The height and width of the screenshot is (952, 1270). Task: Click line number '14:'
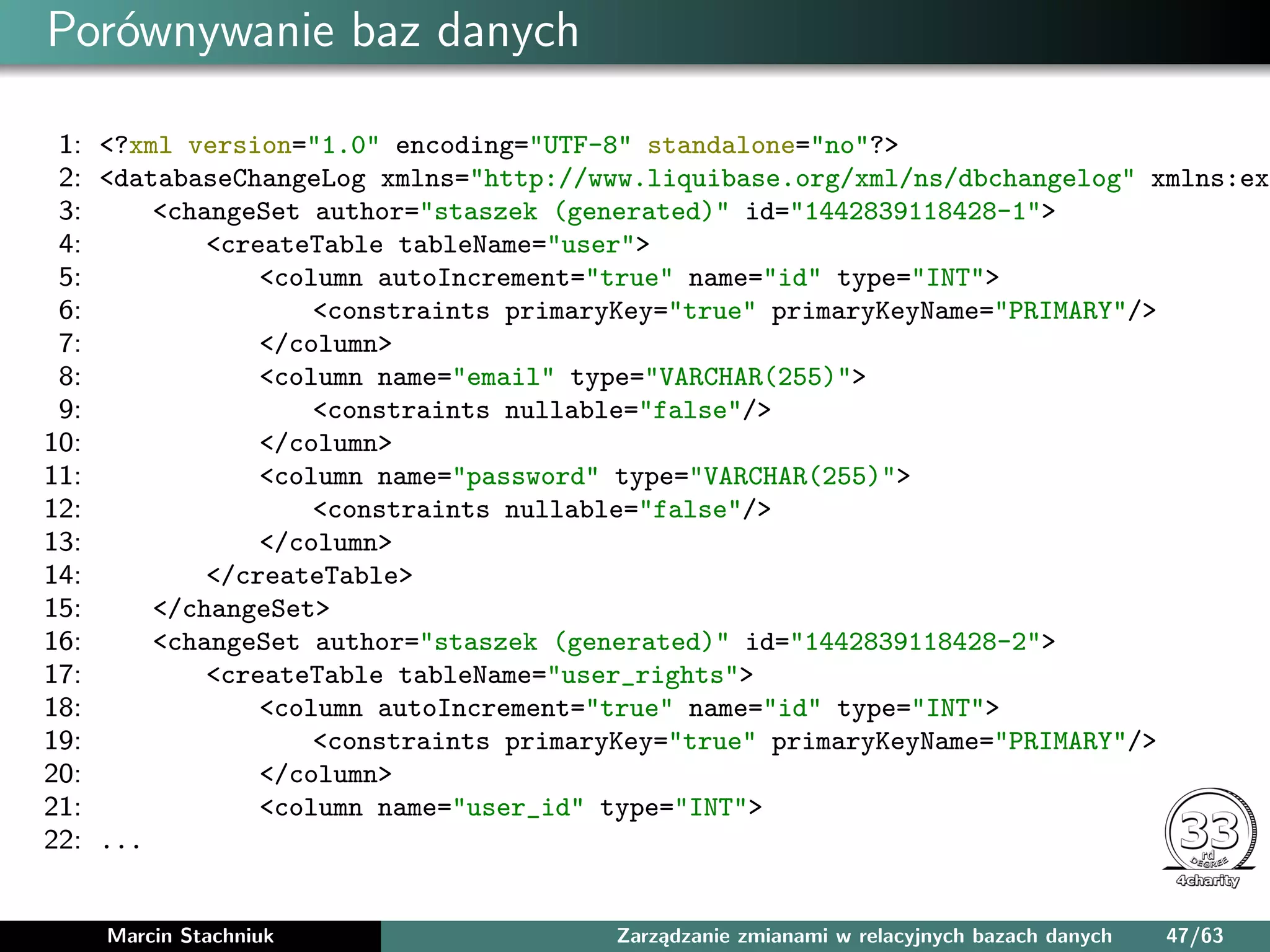(63, 575)
